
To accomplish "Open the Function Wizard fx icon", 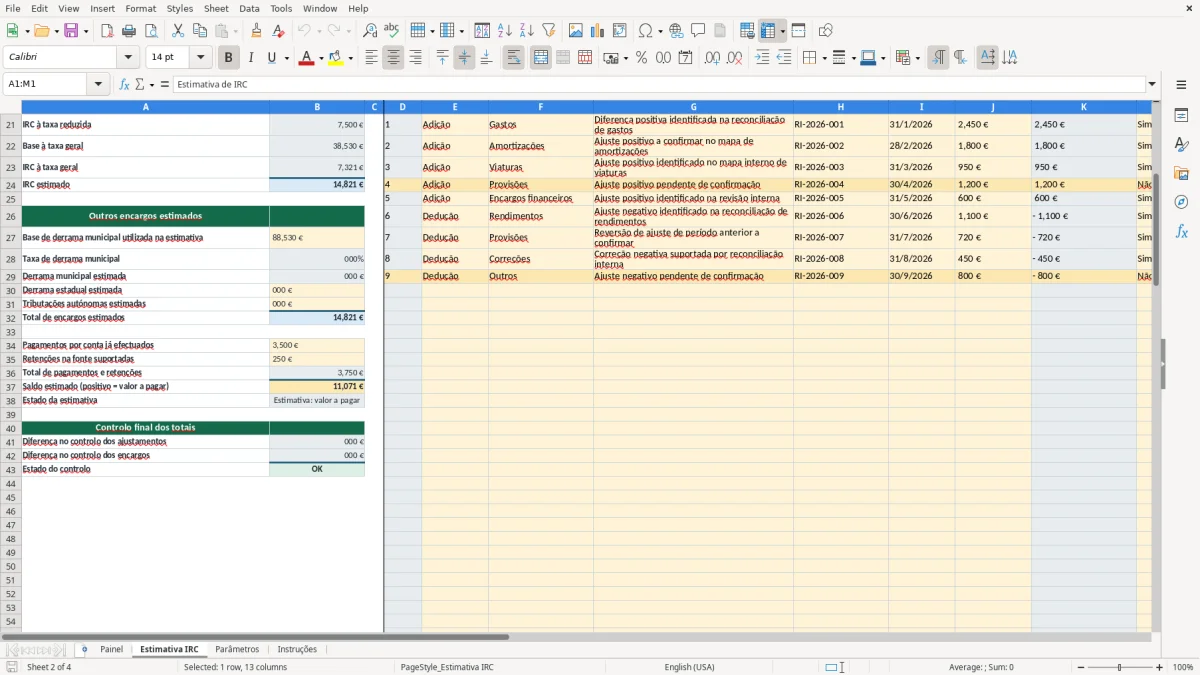I will click(x=125, y=85).
